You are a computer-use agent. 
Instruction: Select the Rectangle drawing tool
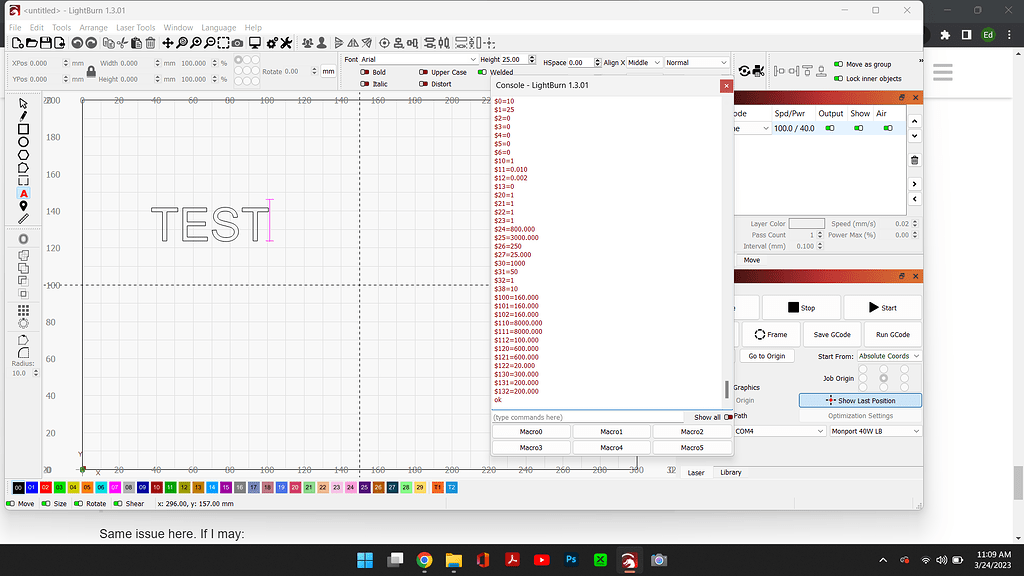[24, 129]
